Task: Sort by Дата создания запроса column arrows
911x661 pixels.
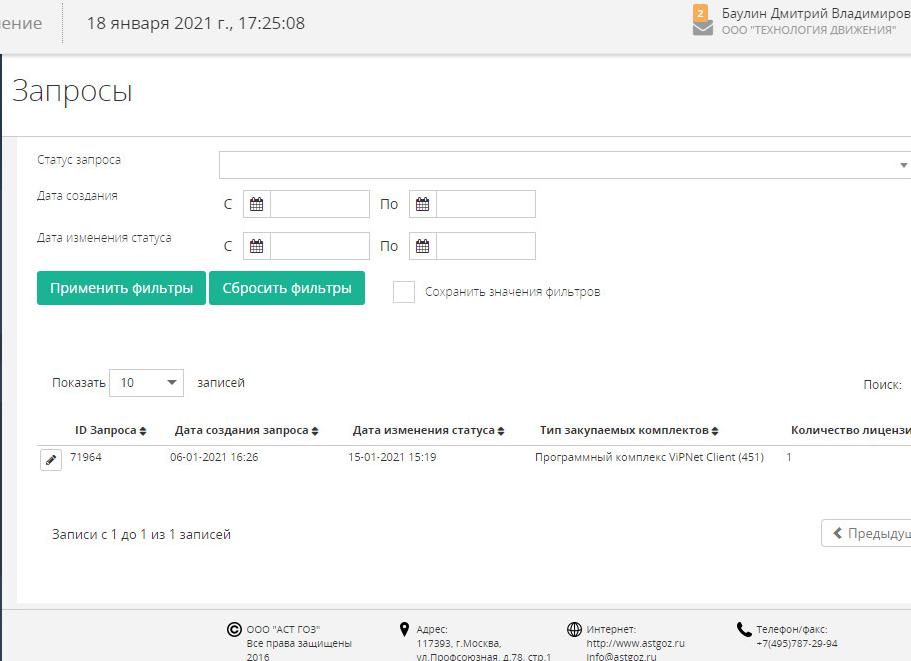Action: tap(315, 431)
